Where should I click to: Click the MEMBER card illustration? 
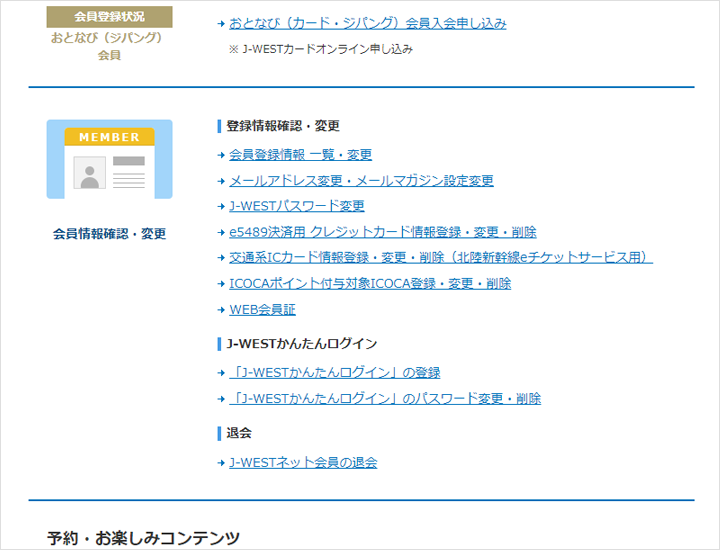(x=109, y=159)
